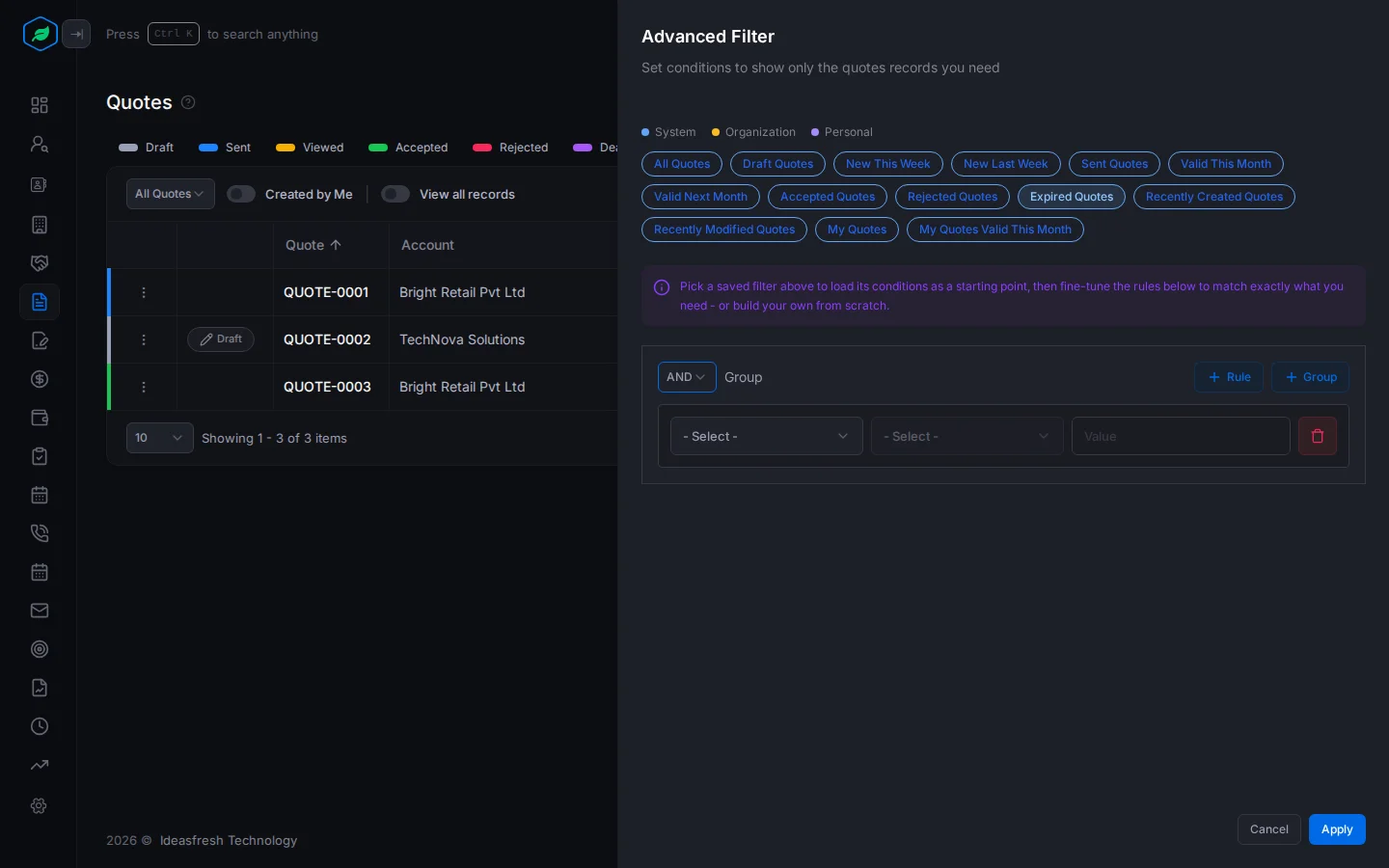Viewport: 1389px width, 868px height.
Task: Open the first Select field dropdown in rule
Action: coord(766,436)
